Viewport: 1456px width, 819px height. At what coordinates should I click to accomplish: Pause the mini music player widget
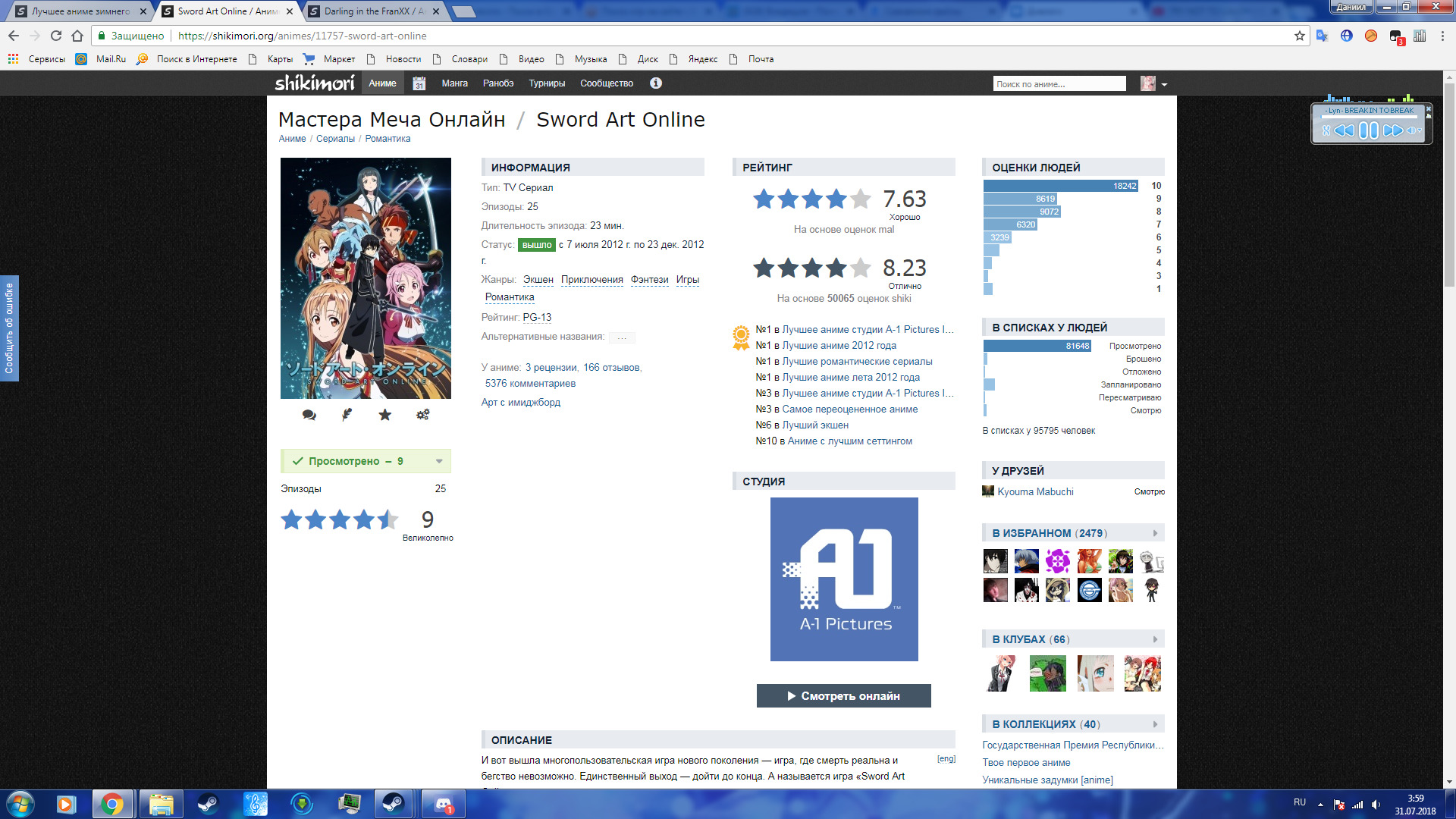[x=1369, y=130]
